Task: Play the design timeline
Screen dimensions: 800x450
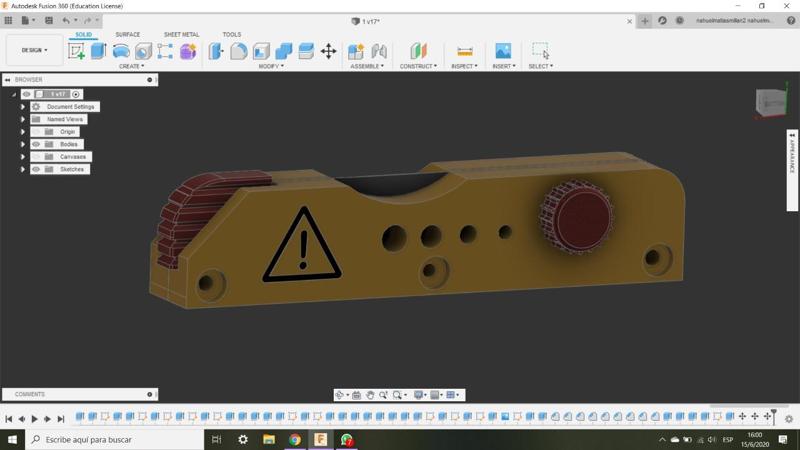Action: pos(35,419)
